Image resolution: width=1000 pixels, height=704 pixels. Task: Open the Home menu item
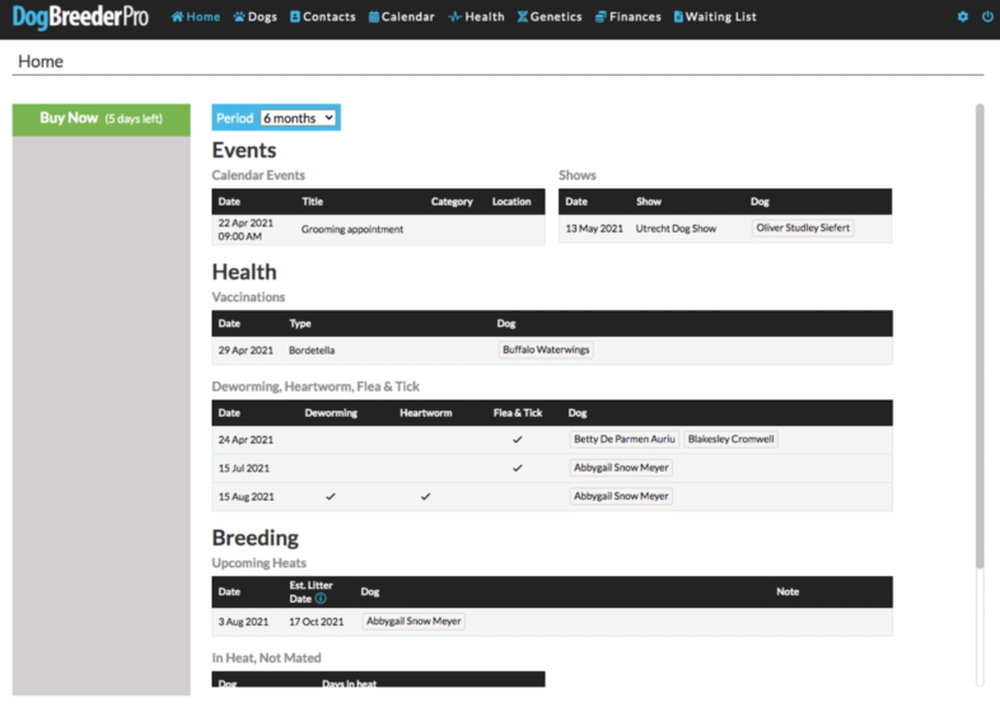196,17
